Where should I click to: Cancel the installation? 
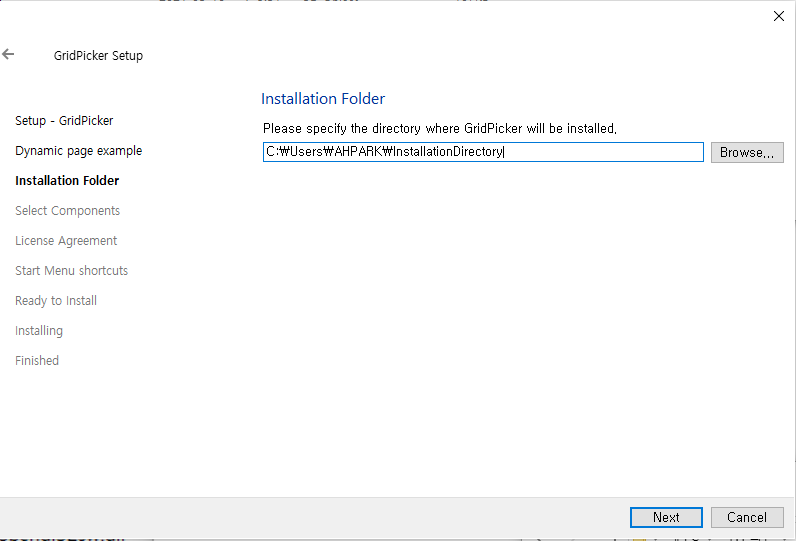click(747, 517)
